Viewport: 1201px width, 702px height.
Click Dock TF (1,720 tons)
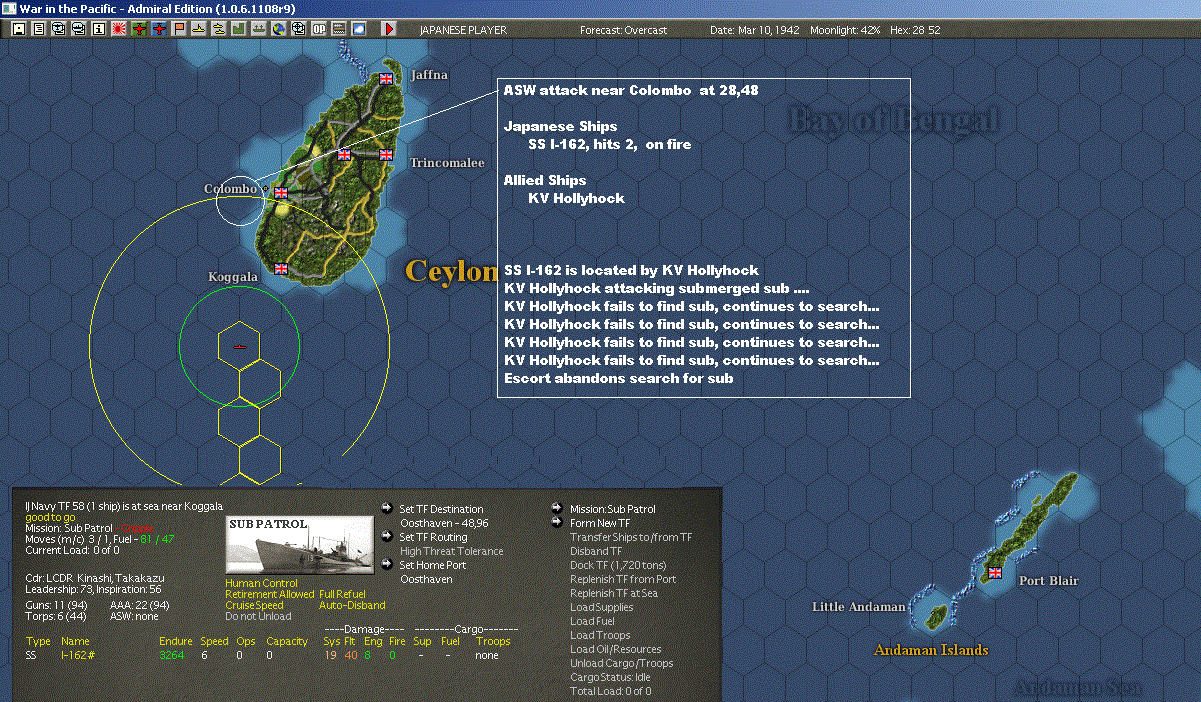(x=618, y=565)
